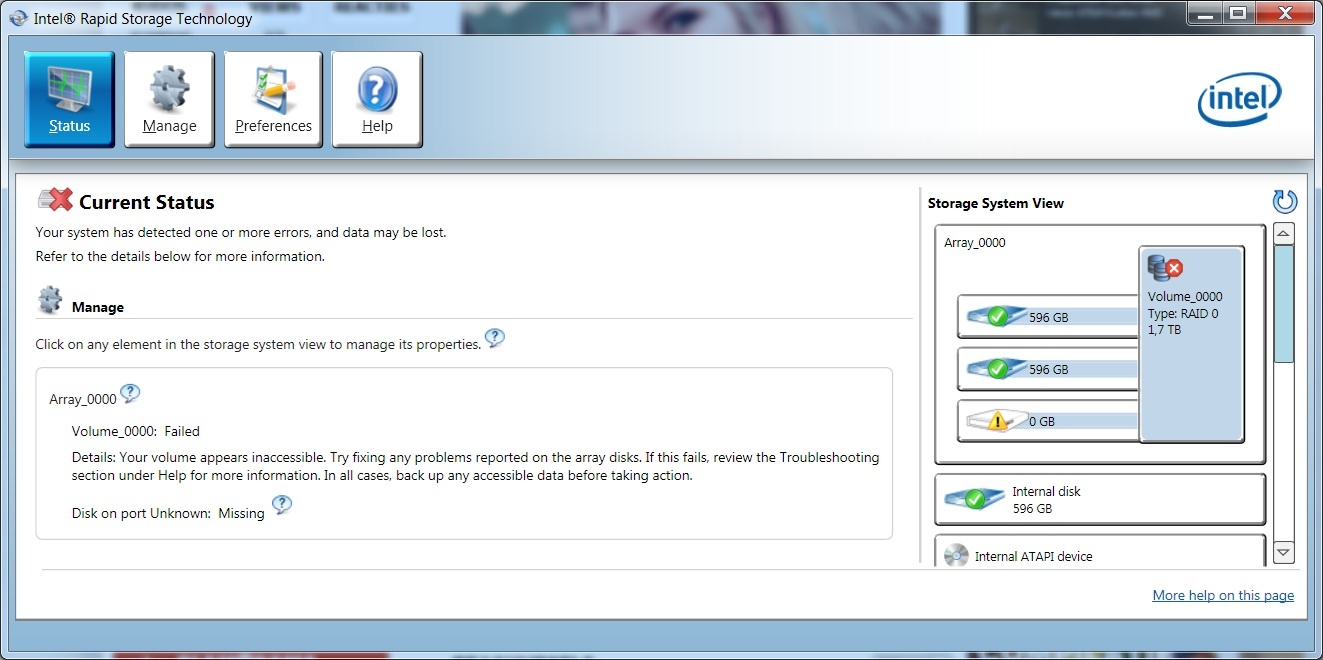Open help icon beside the manage instructions

tap(496, 338)
